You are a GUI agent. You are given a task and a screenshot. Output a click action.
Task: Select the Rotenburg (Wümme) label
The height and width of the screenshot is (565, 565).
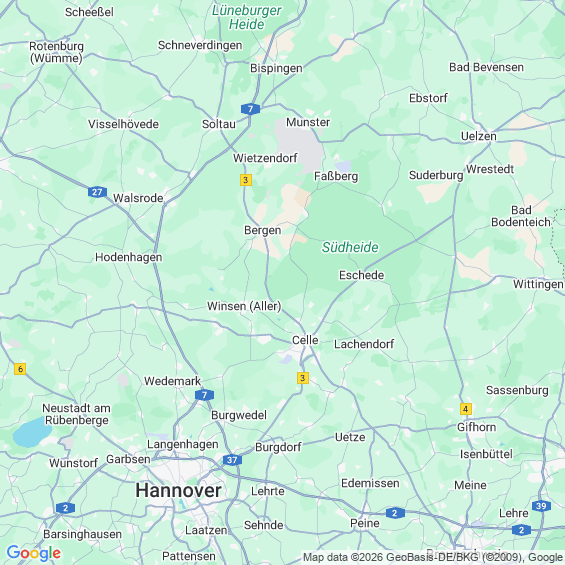pyautogui.click(x=56, y=52)
